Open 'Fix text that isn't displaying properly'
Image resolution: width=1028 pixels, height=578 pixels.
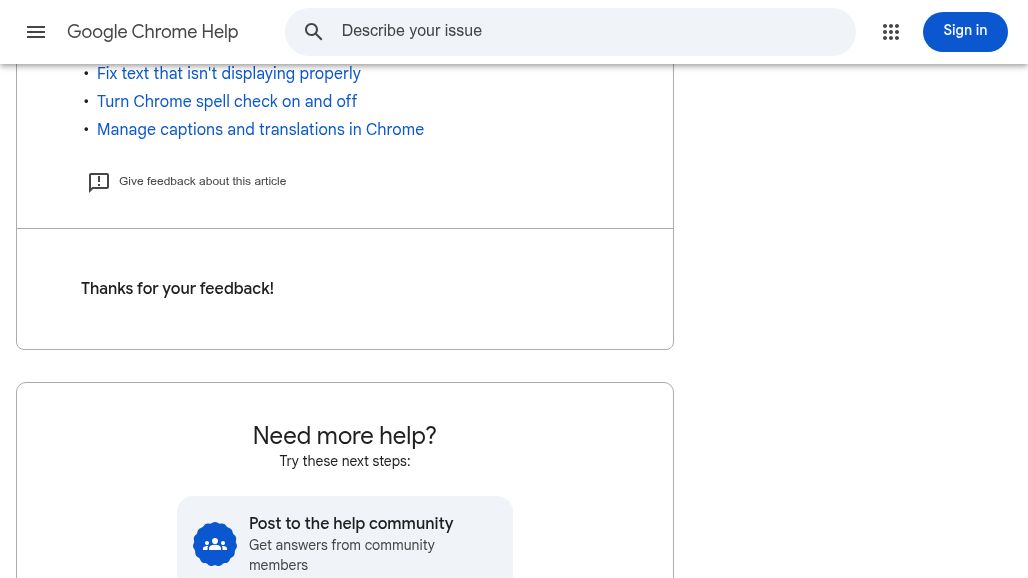click(x=229, y=74)
